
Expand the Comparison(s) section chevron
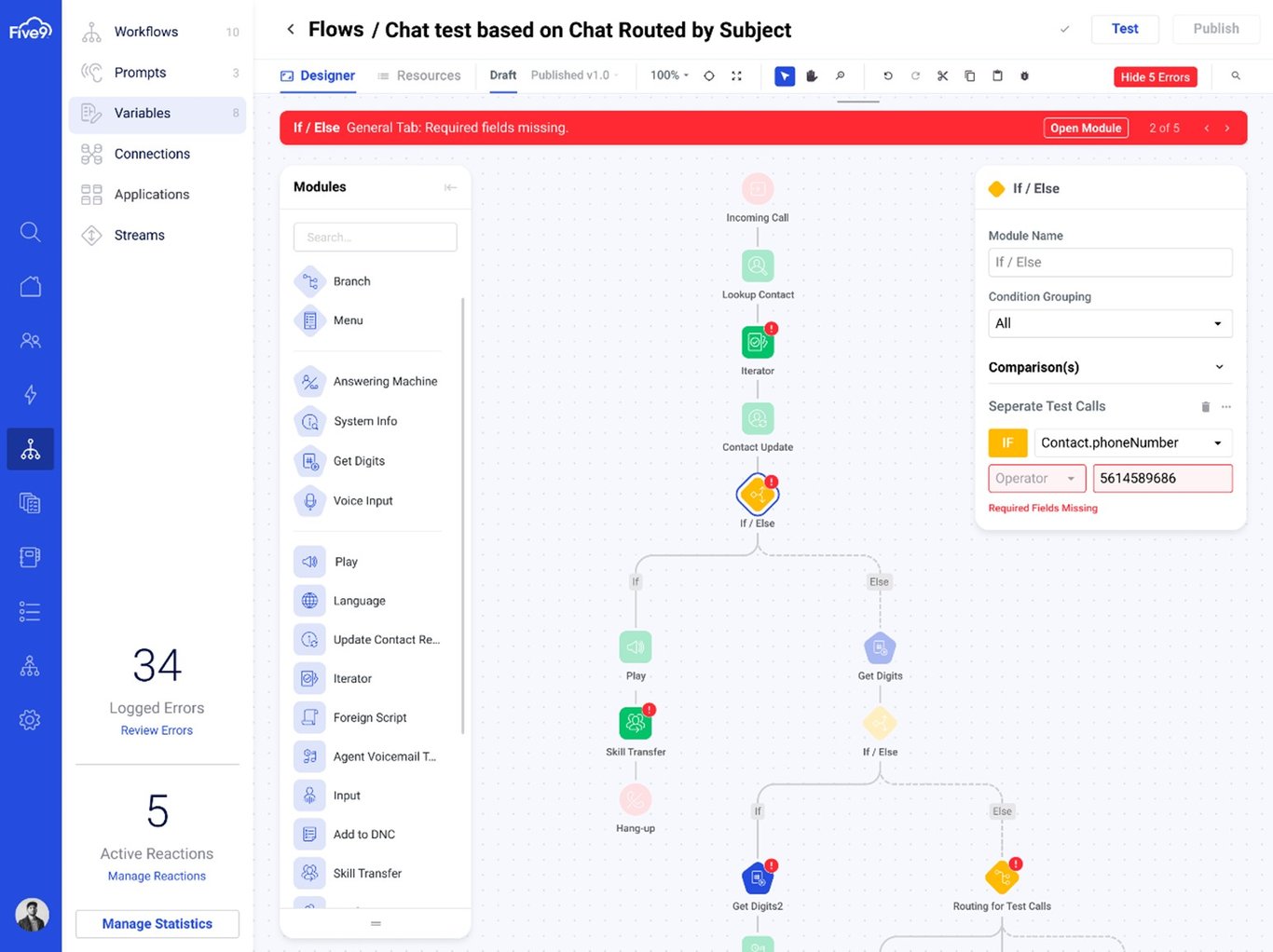coord(1220,367)
